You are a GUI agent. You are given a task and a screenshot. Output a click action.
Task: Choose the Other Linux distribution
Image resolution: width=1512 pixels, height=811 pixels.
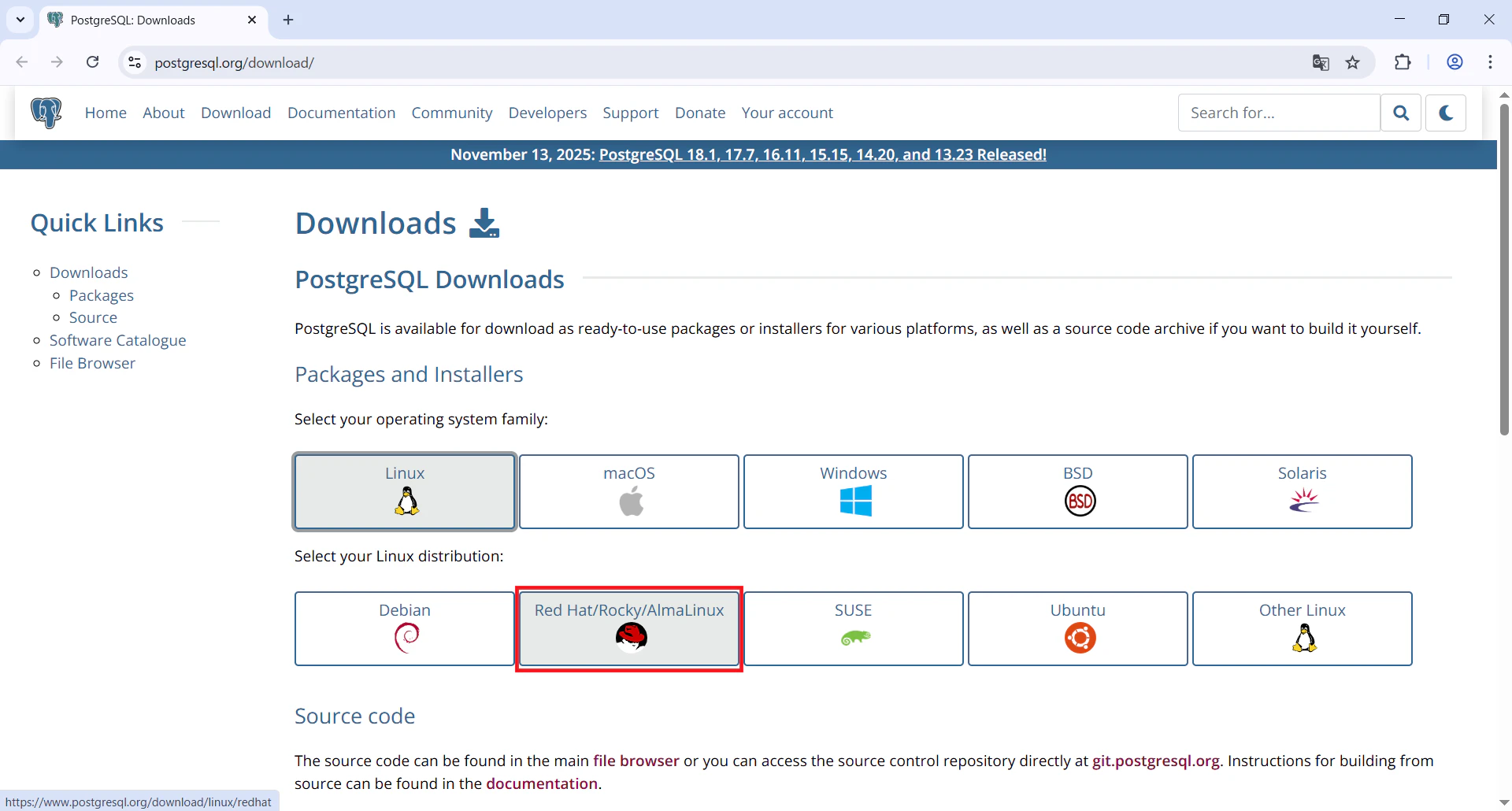(1303, 628)
